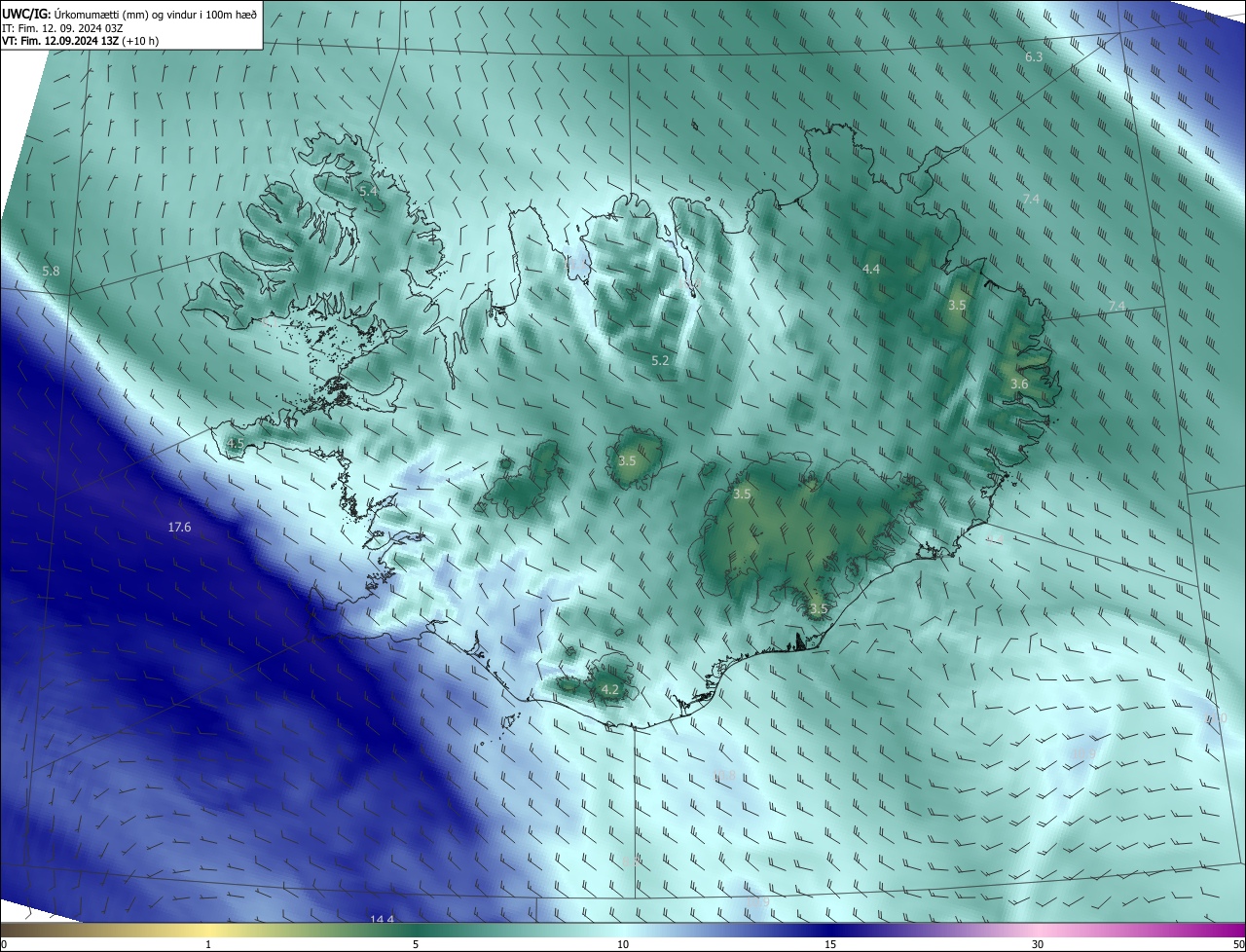This screenshot has height=952, width=1246.
Task: Pick the pink color above the 30 tick
Action: 1038,930
